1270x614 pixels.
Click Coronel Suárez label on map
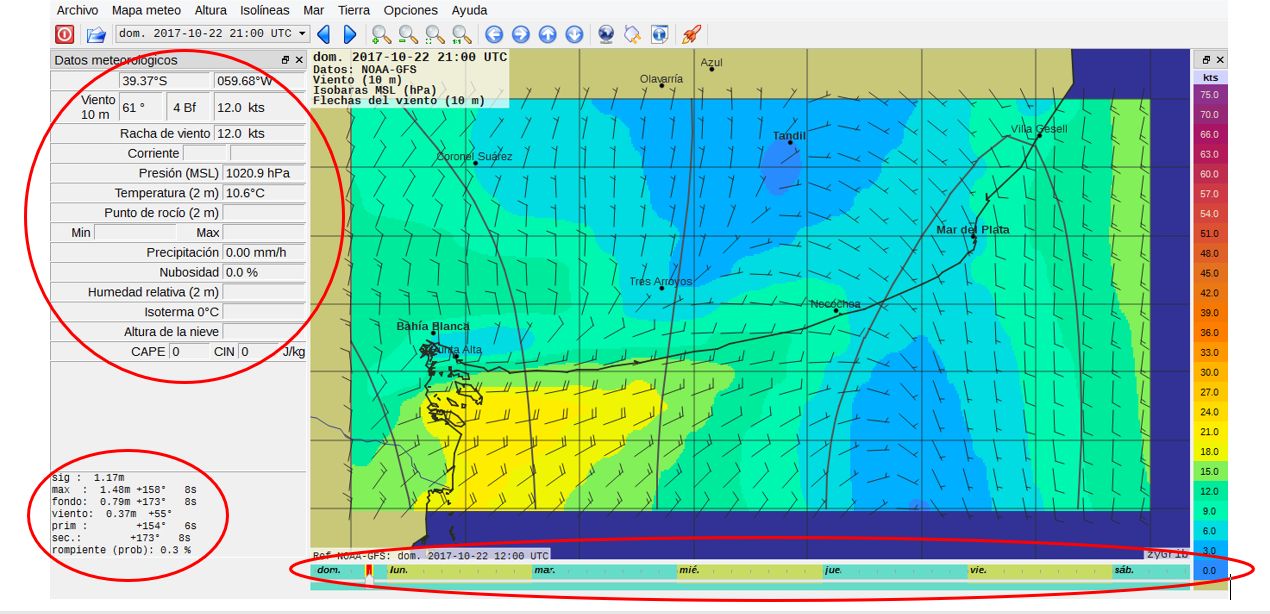click(474, 157)
